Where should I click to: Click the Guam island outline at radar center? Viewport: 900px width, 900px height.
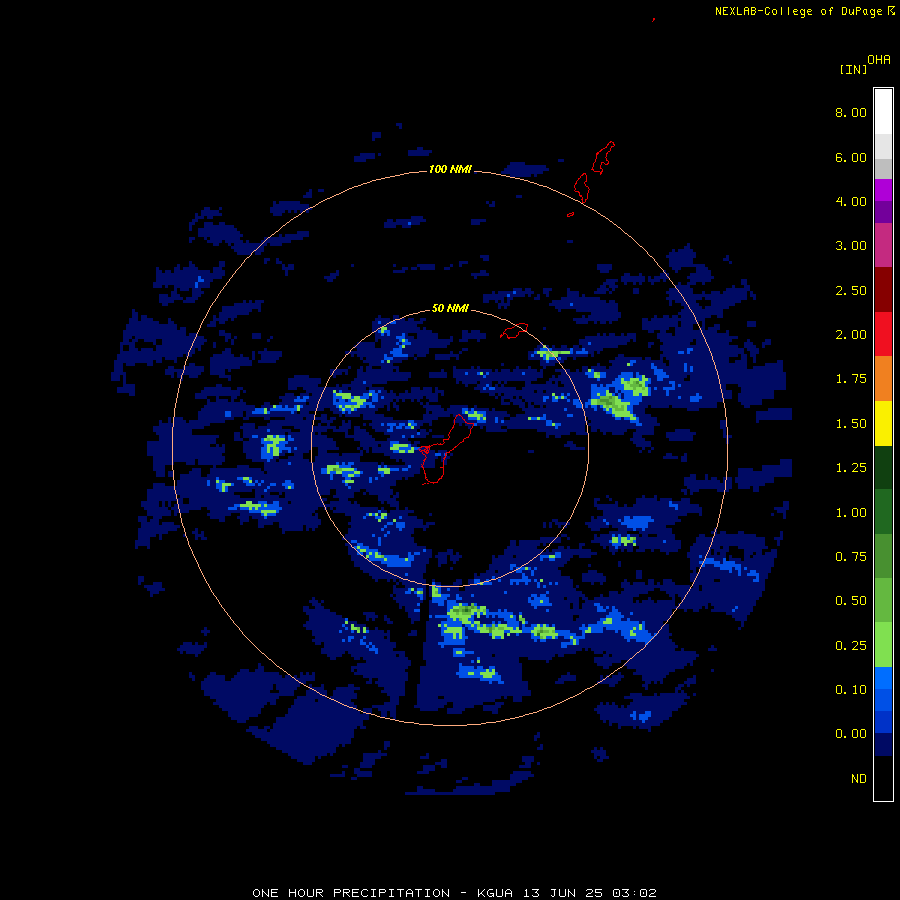[446, 449]
